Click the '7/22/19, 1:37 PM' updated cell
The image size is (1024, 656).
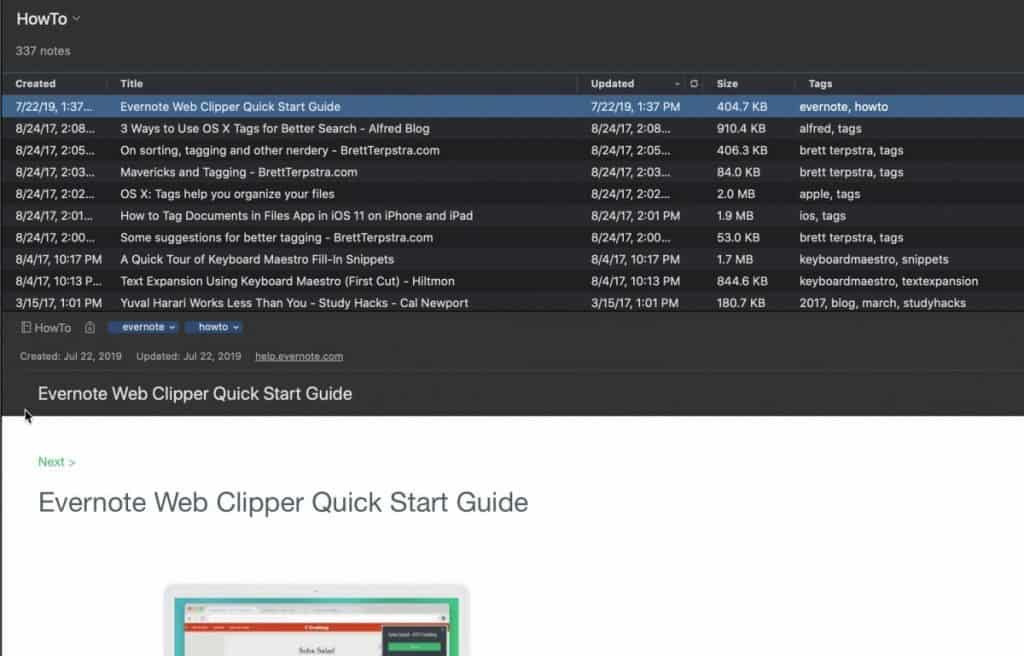635,107
